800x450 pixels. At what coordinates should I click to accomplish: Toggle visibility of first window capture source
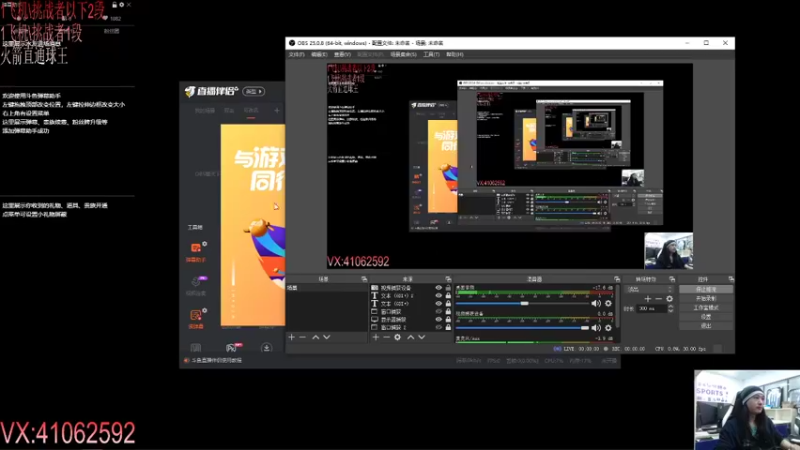pyautogui.click(x=438, y=311)
